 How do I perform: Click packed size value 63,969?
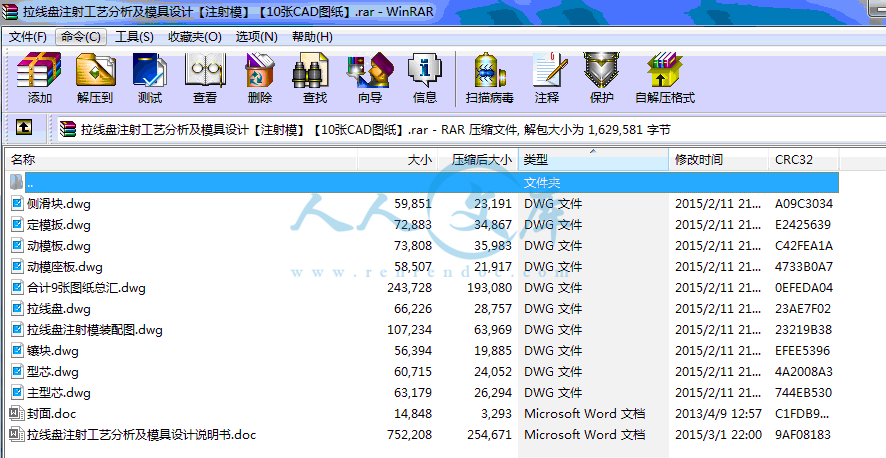coord(493,330)
